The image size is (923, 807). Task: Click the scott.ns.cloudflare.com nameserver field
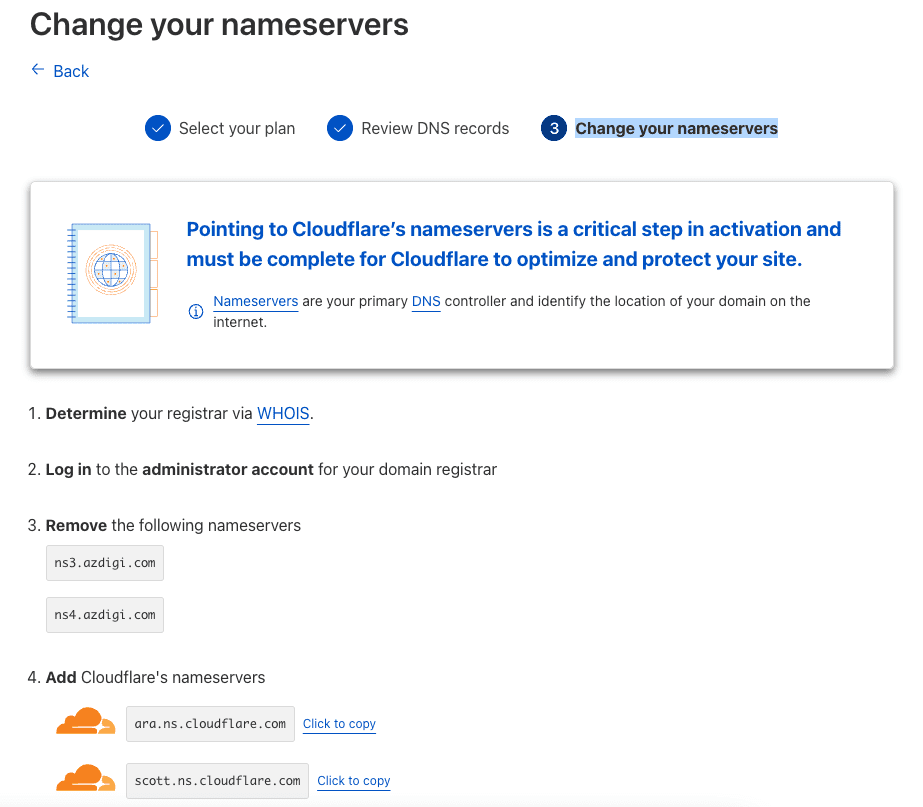point(217,780)
